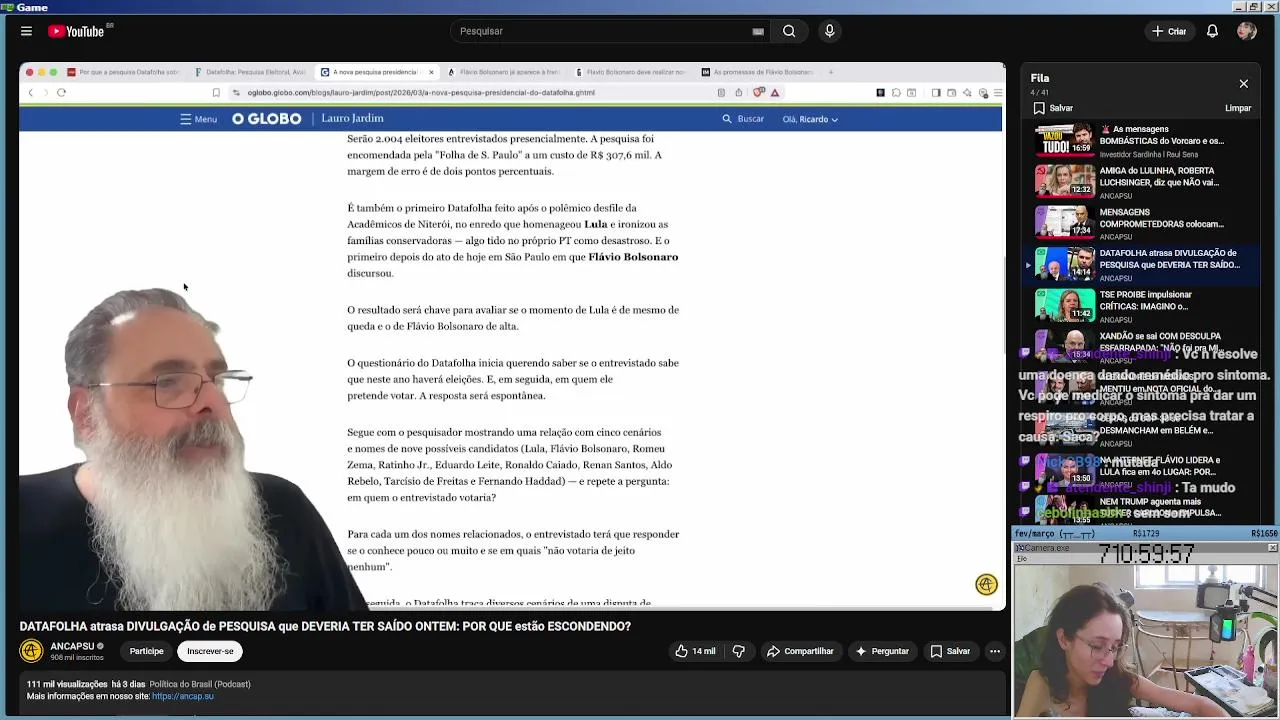Open the on-screen keyboard icon in search
Image resolution: width=1280 pixels, height=720 pixels.
click(x=758, y=31)
